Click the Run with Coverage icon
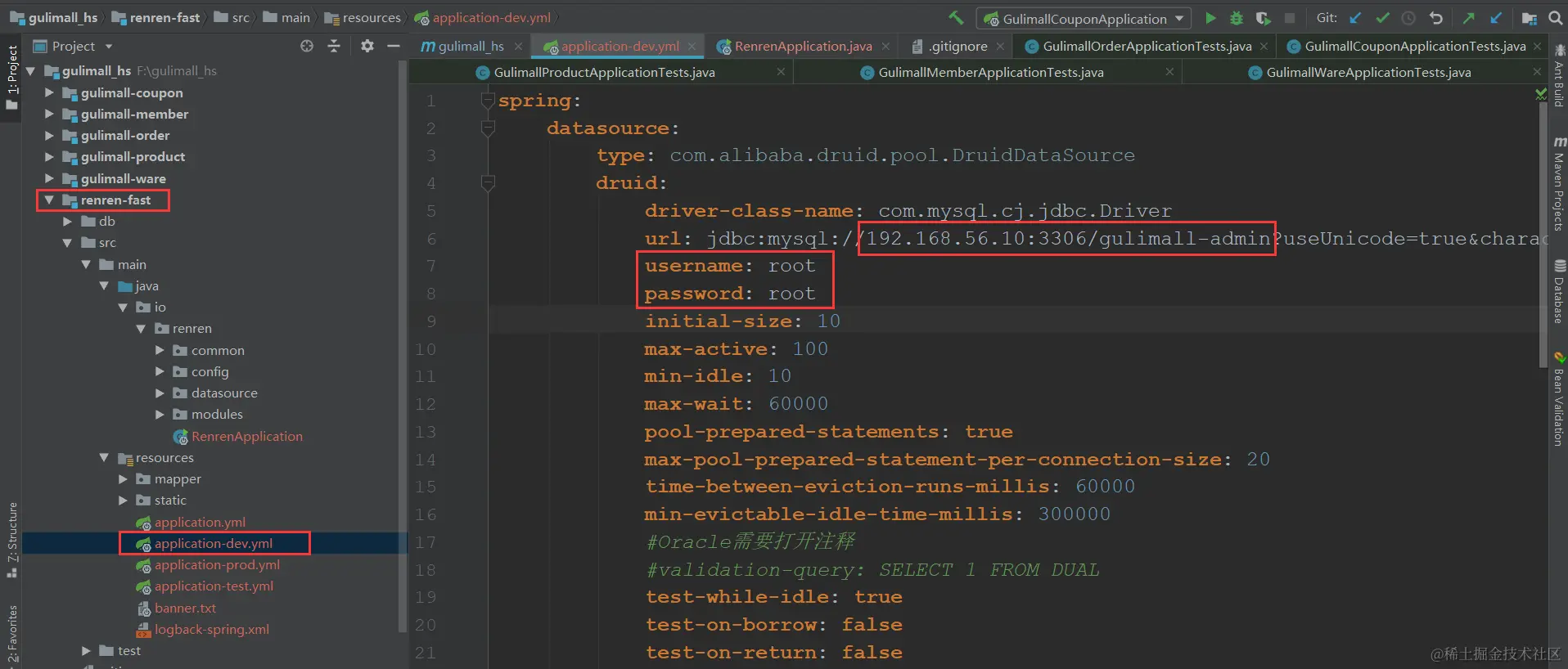Viewport: 1568px width, 669px height. click(x=1263, y=18)
